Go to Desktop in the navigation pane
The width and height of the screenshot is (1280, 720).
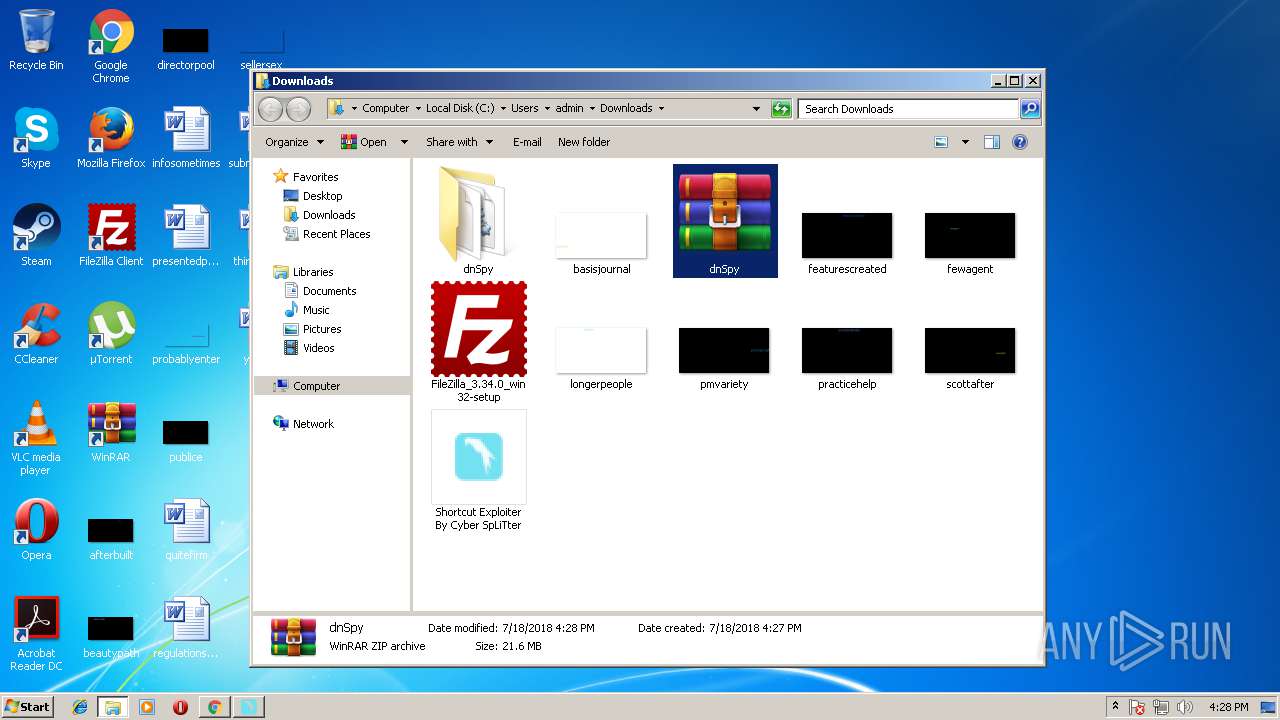pos(322,196)
